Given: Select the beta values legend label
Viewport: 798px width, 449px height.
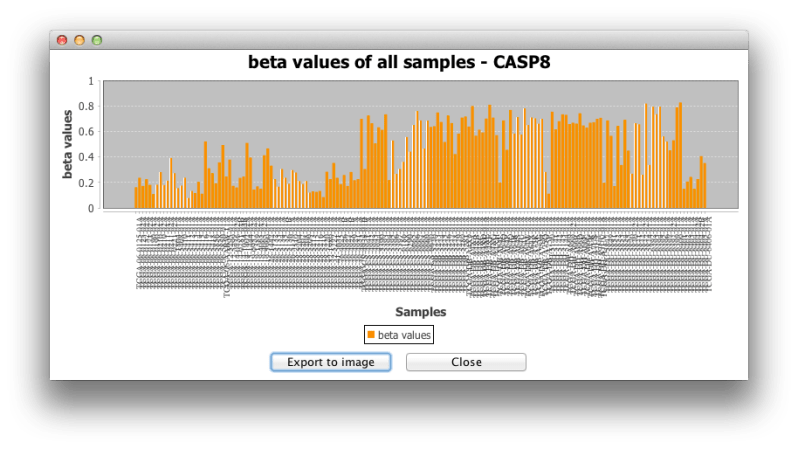Looking at the screenshot, I should pyautogui.click(x=404, y=335).
